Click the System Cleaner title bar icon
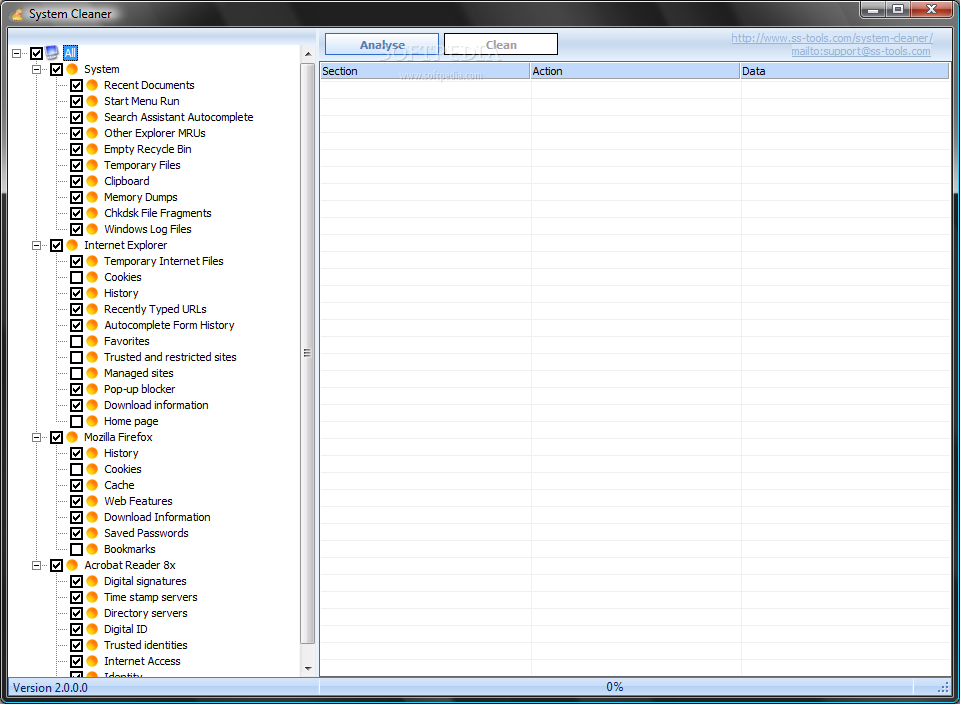This screenshot has height=704, width=960. click(18, 13)
